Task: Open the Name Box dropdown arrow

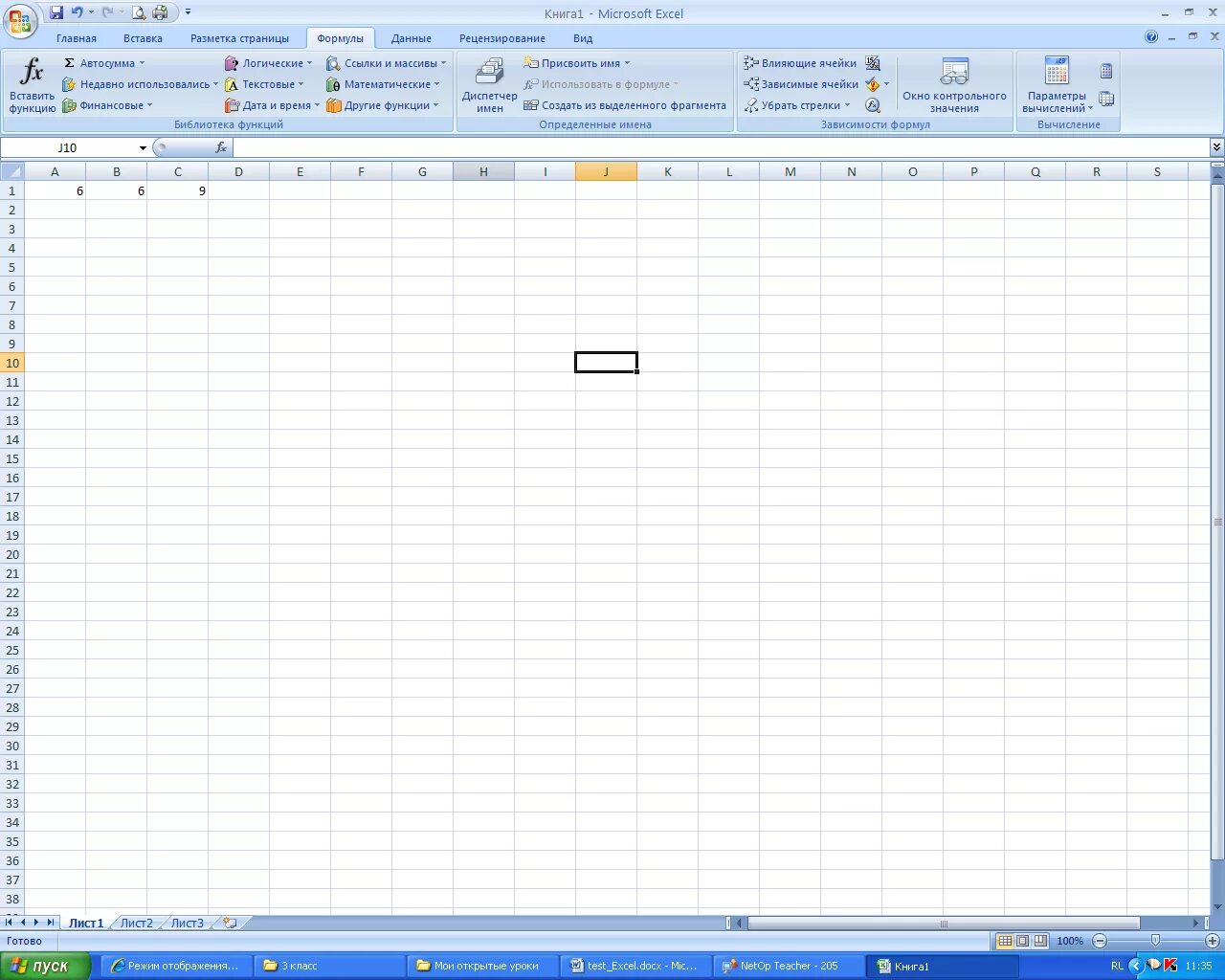Action: pyautogui.click(x=143, y=147)
